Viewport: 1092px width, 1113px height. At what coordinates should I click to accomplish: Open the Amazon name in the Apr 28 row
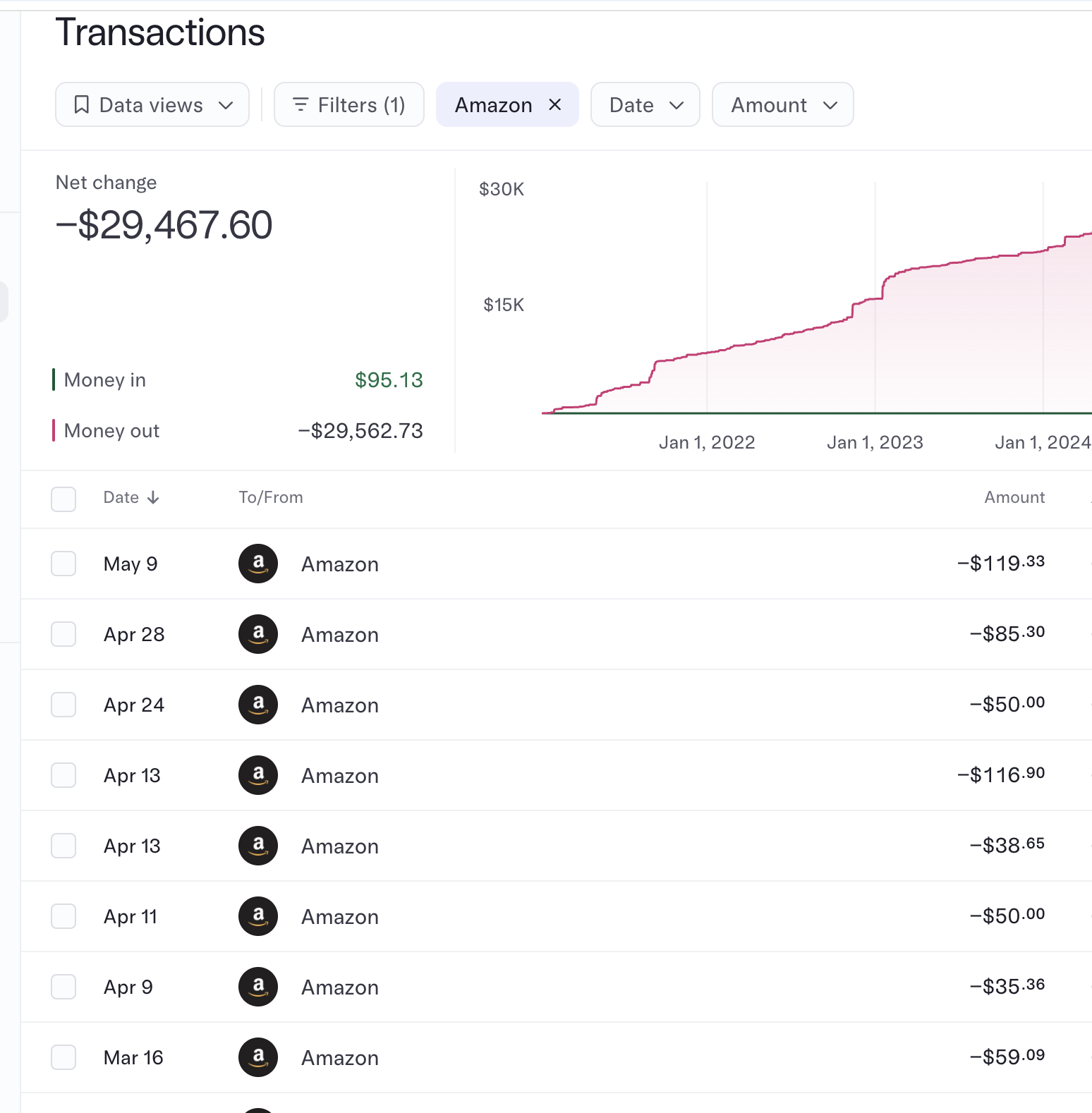click(x=340, y=635)
